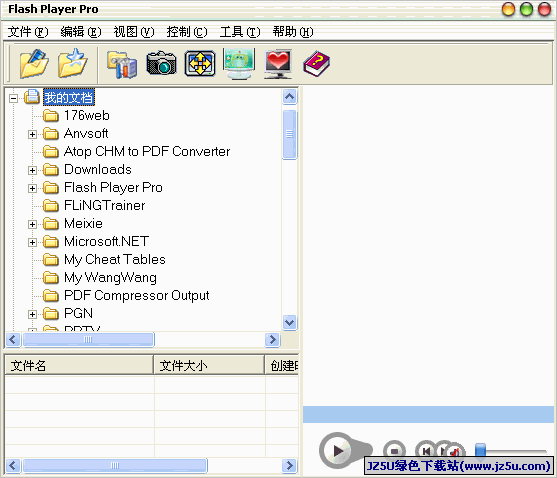Open the folder tools settings icon
The height and width of the screenshot is (478, 557).
(x=122, y=64)
